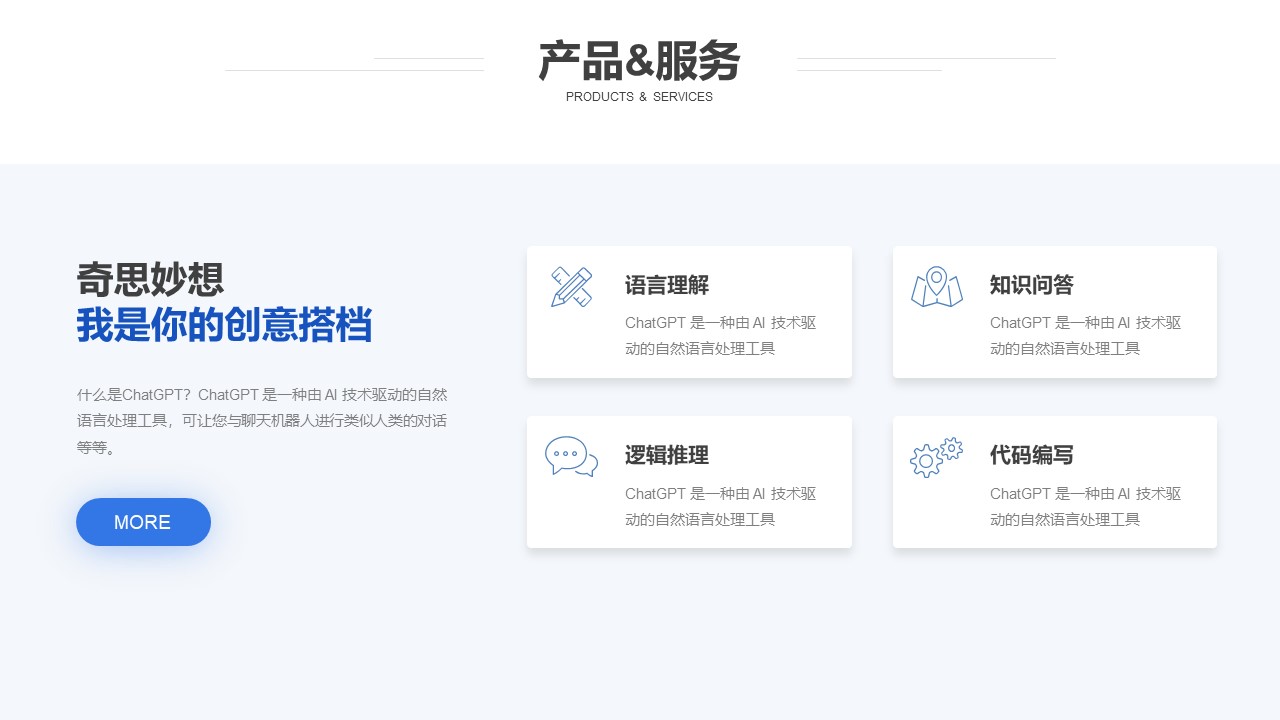This screenshot has width=1280, height=720.
Task: Click the pencil and ruler icon
Action: click(x=571, y=287)
